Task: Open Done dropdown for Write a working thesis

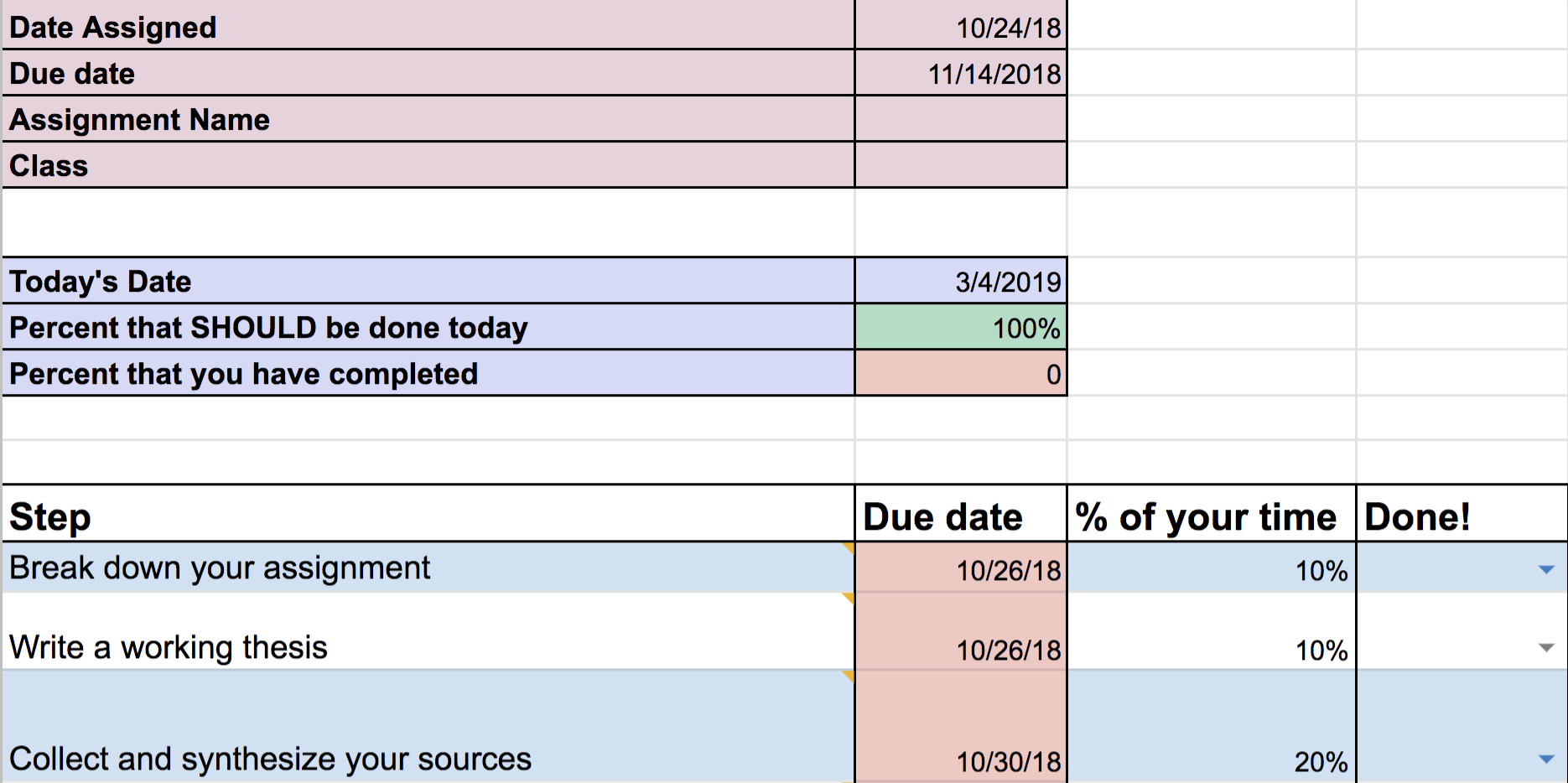Action: tap(1546, 647)
